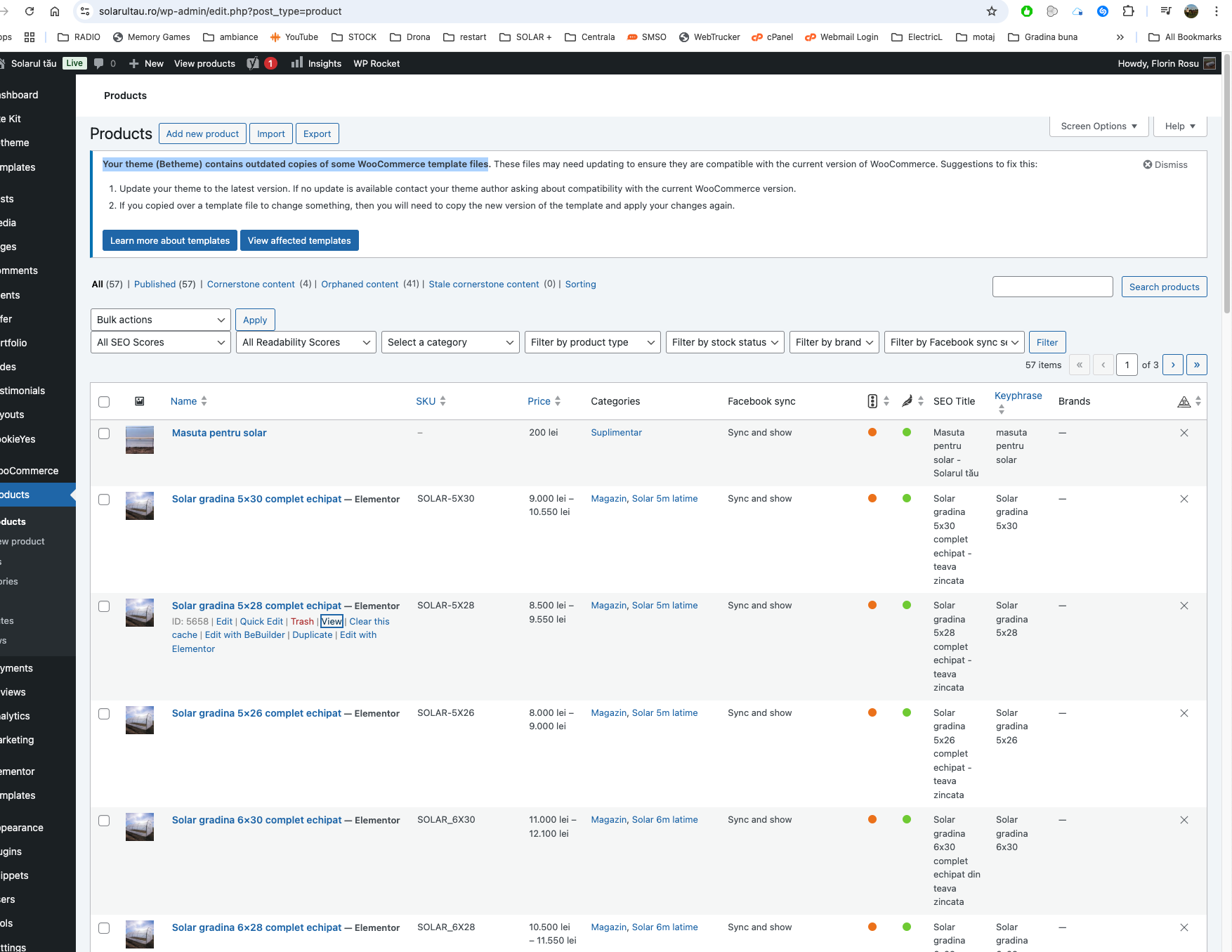Sort by readability score feather icon

[x=907, y=401]
